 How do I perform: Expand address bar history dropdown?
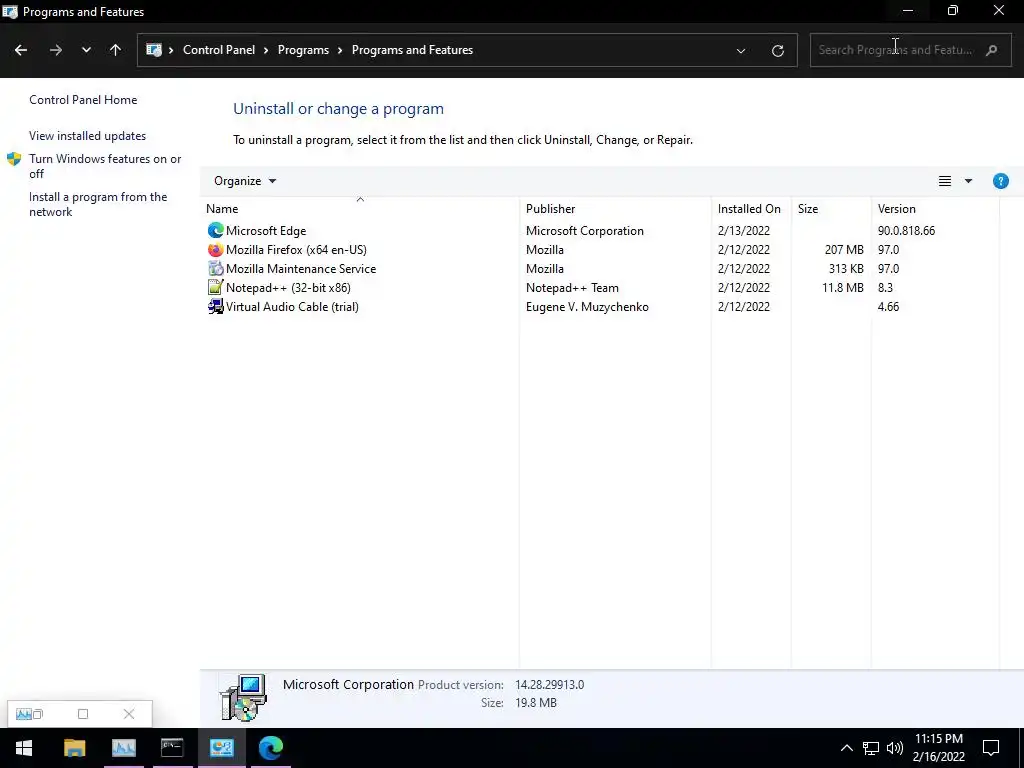pos(741,50)
